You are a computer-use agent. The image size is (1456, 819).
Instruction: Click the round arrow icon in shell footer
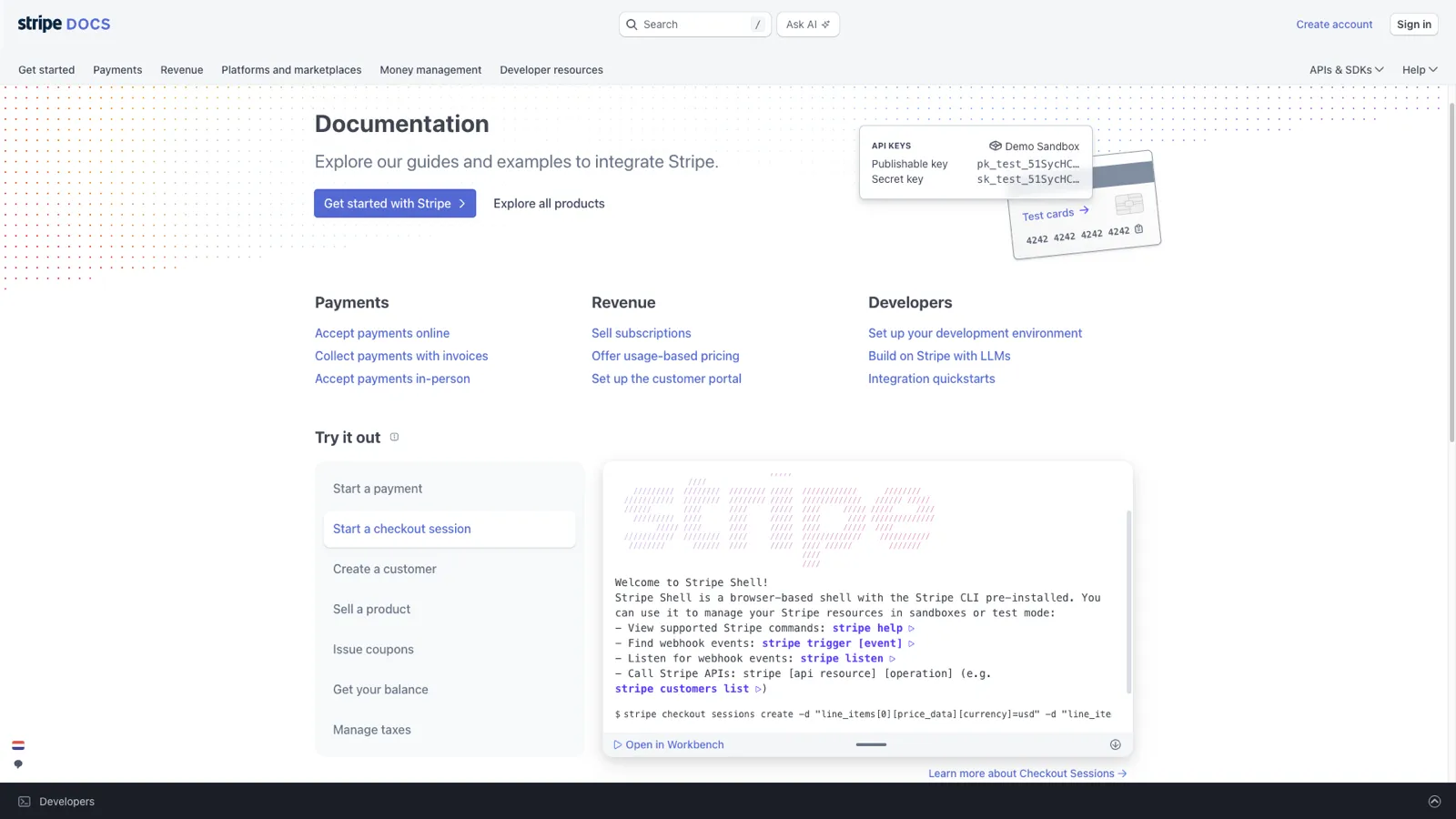pos(1115,744)
